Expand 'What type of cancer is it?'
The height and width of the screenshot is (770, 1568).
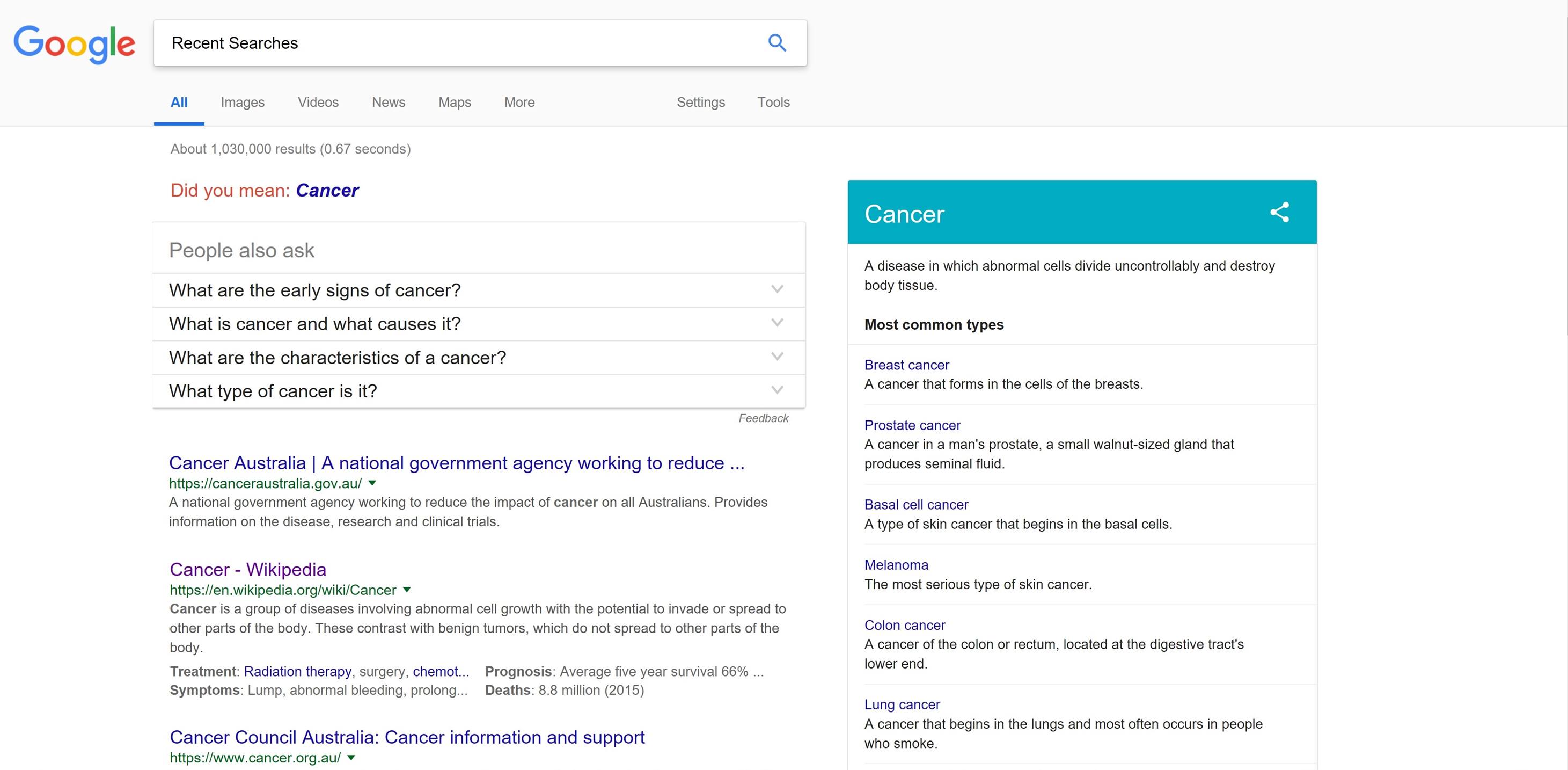click(479, 390)
